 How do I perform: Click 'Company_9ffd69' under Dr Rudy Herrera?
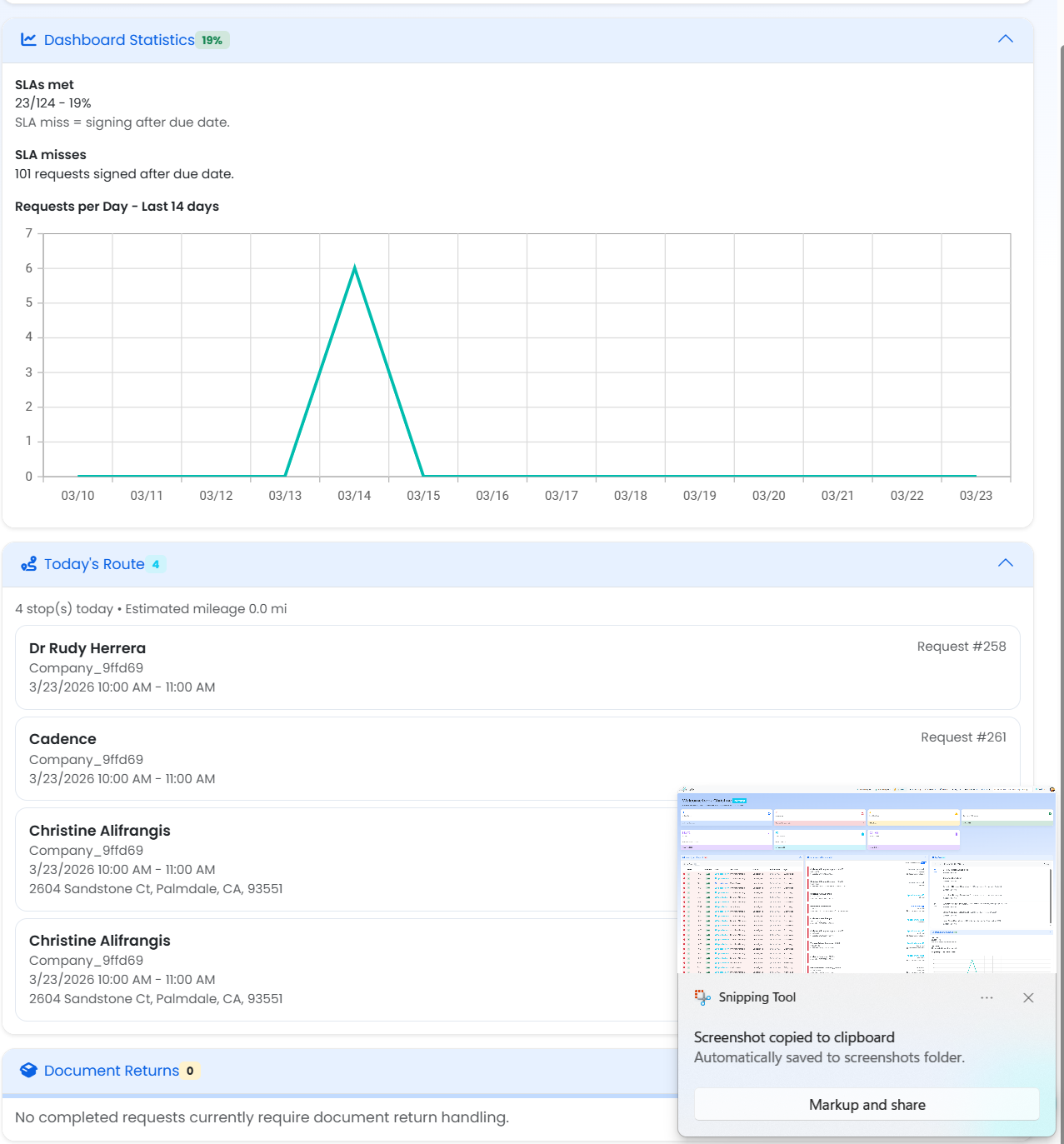[x=86, y=668]
